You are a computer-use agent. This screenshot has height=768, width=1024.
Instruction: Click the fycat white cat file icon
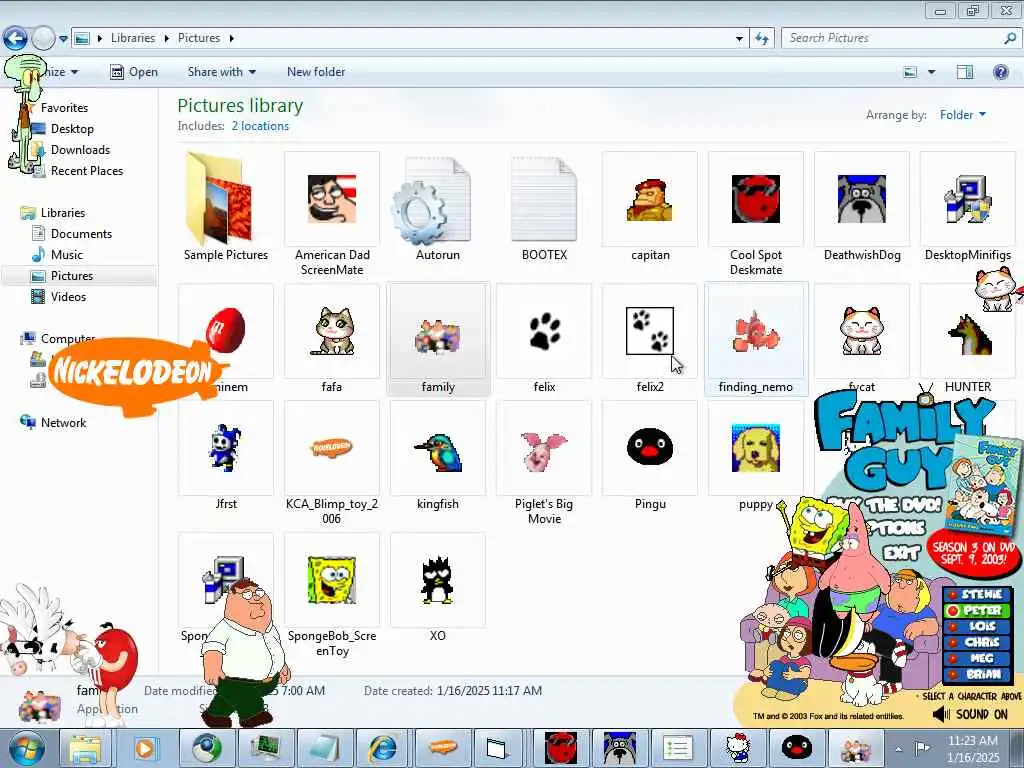tap(862, 331)
